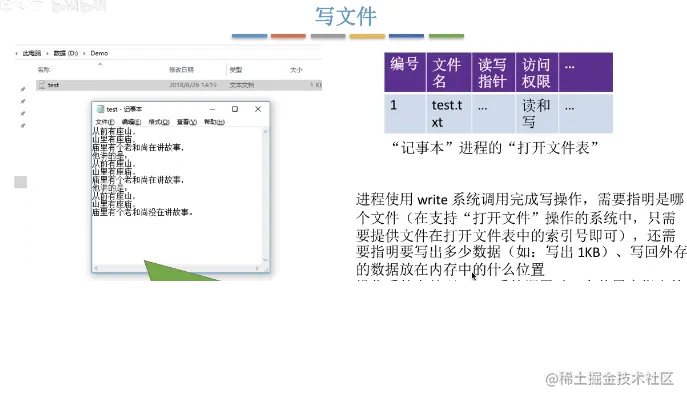Open the 文件(F) menu in Notepad
Viewport: 687px width, 400px height.
click(x=105, y=122)
